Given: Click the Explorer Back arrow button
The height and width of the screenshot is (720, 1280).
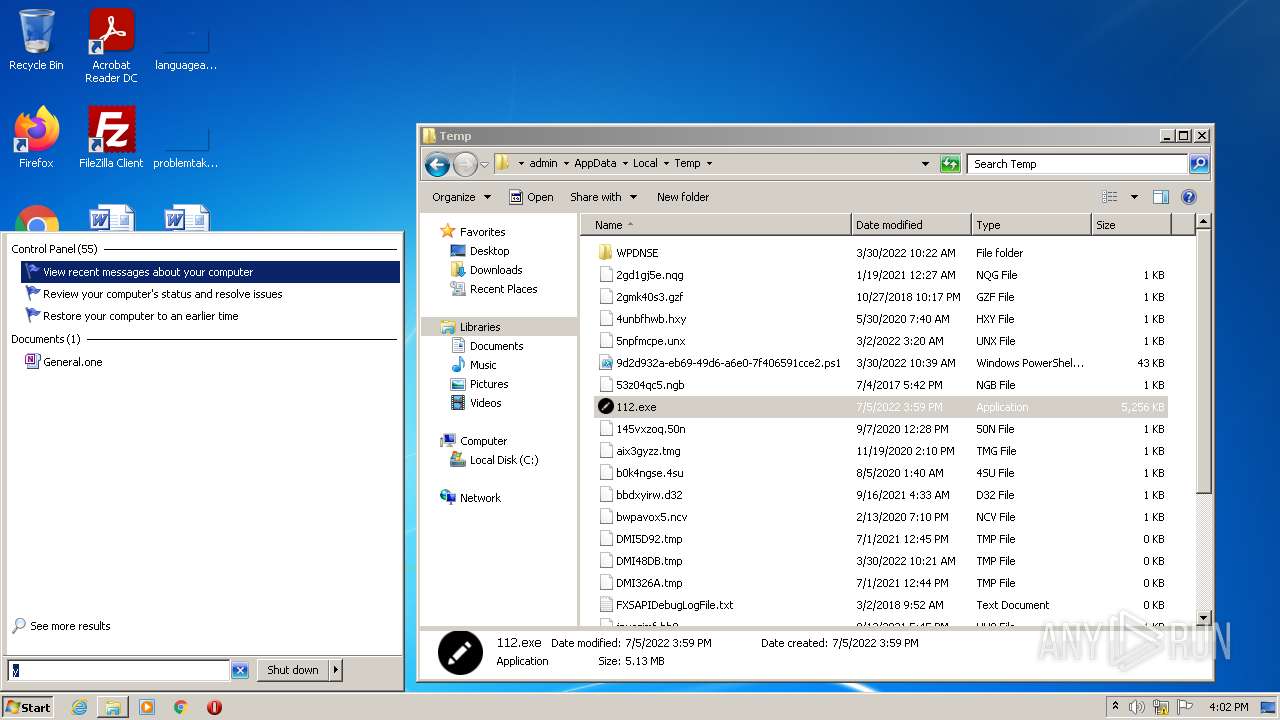Looking at the screenshot, I should (437, 164).
